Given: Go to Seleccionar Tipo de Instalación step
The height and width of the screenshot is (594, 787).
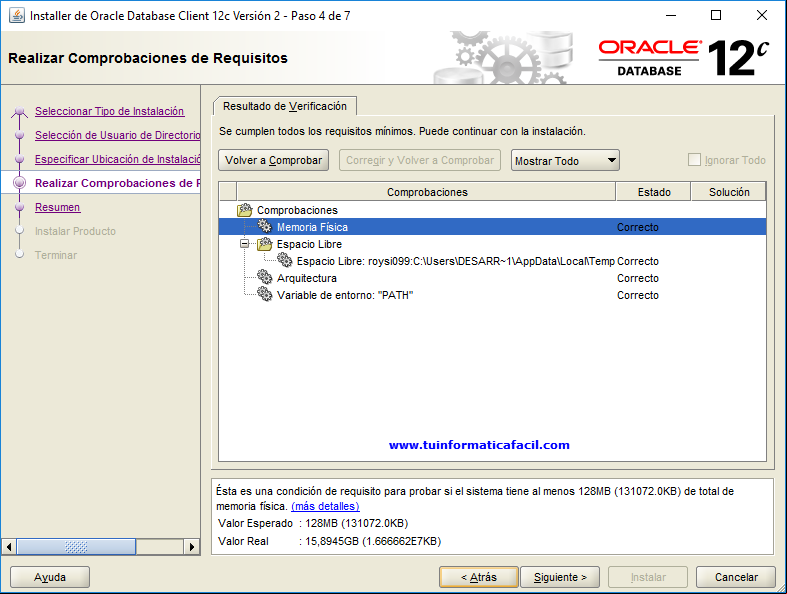Looking at the screenshot, I should 109,111.
